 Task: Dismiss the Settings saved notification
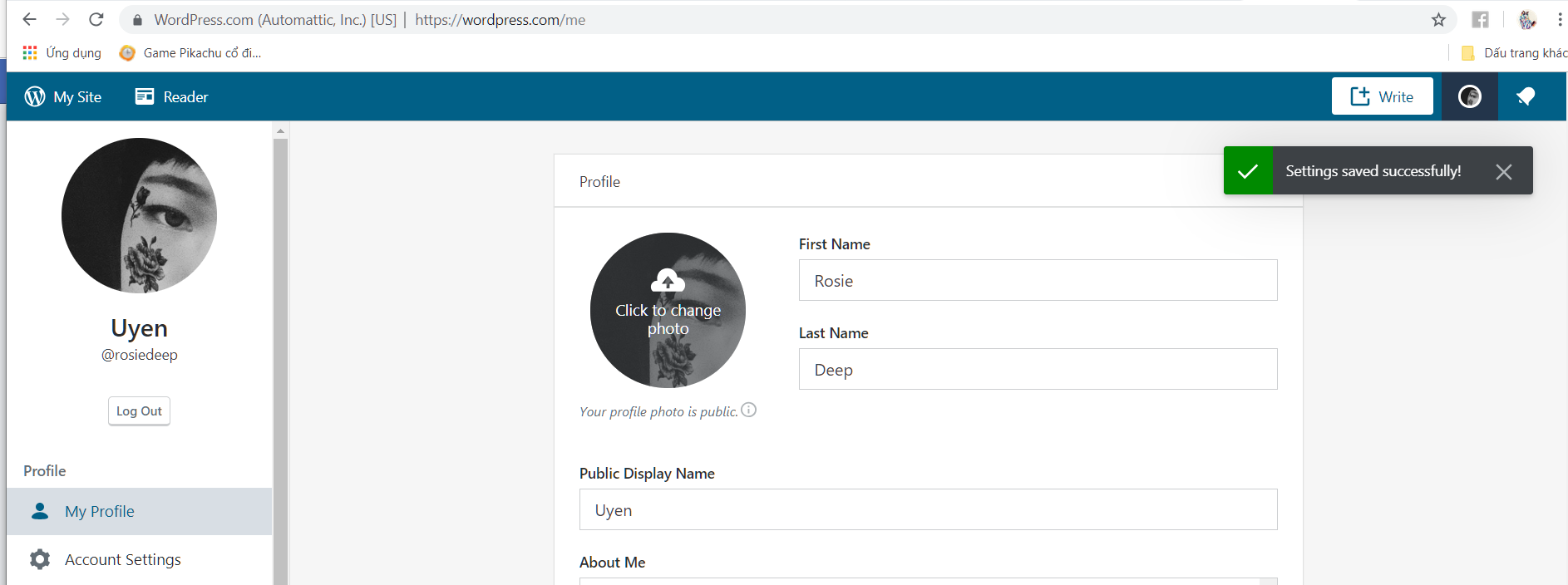click(1503, 171)
